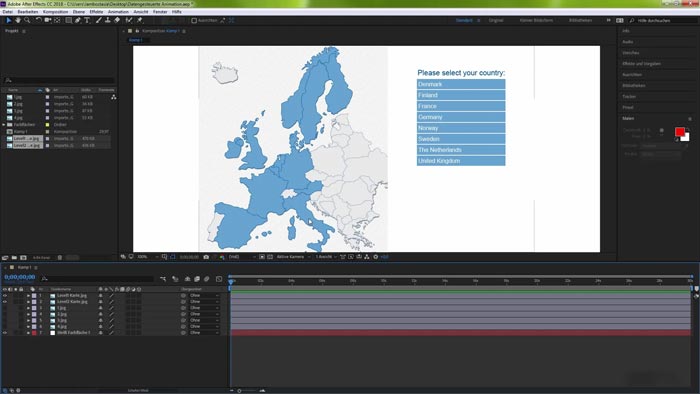
Task: Expand the Level1 Karte.jpg layer properties
Action: [28, 295]
